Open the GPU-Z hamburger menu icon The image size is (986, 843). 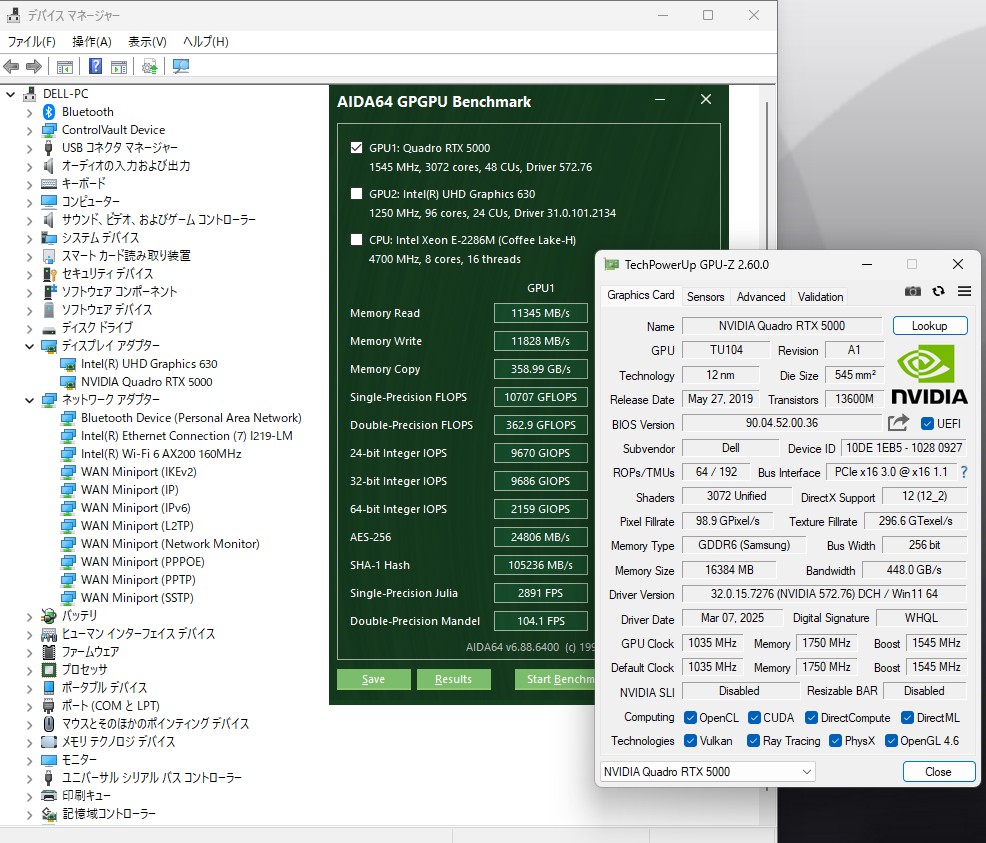pyautogui.click(x=964, y=291)
